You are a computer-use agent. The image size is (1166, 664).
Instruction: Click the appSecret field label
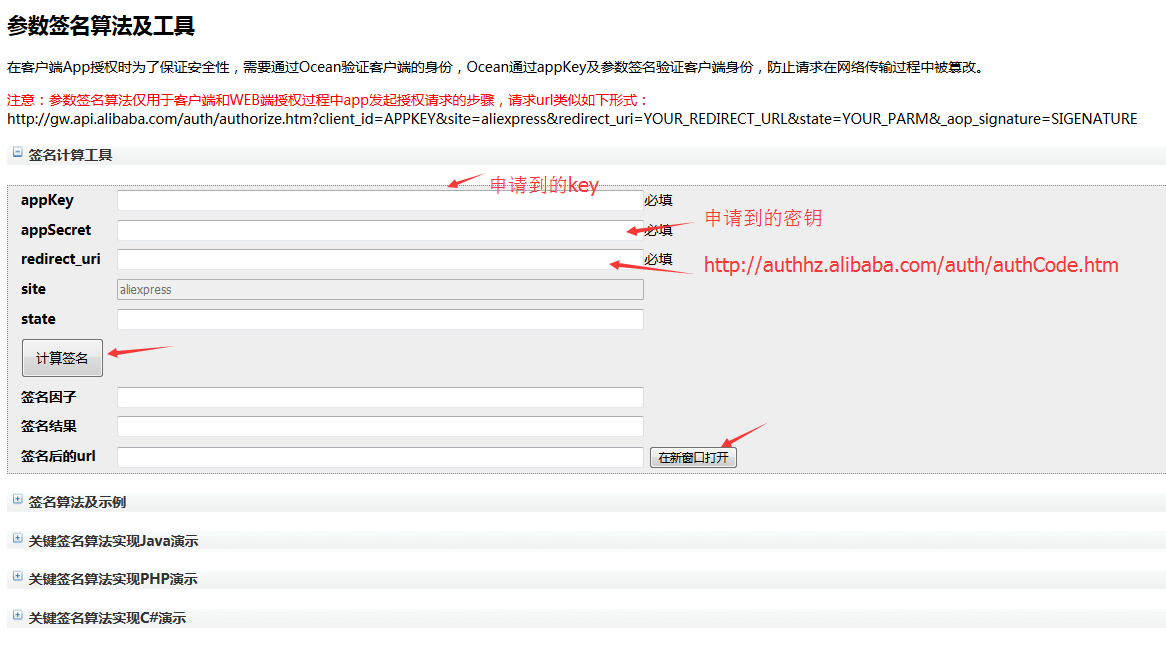(x=56, y=231)
